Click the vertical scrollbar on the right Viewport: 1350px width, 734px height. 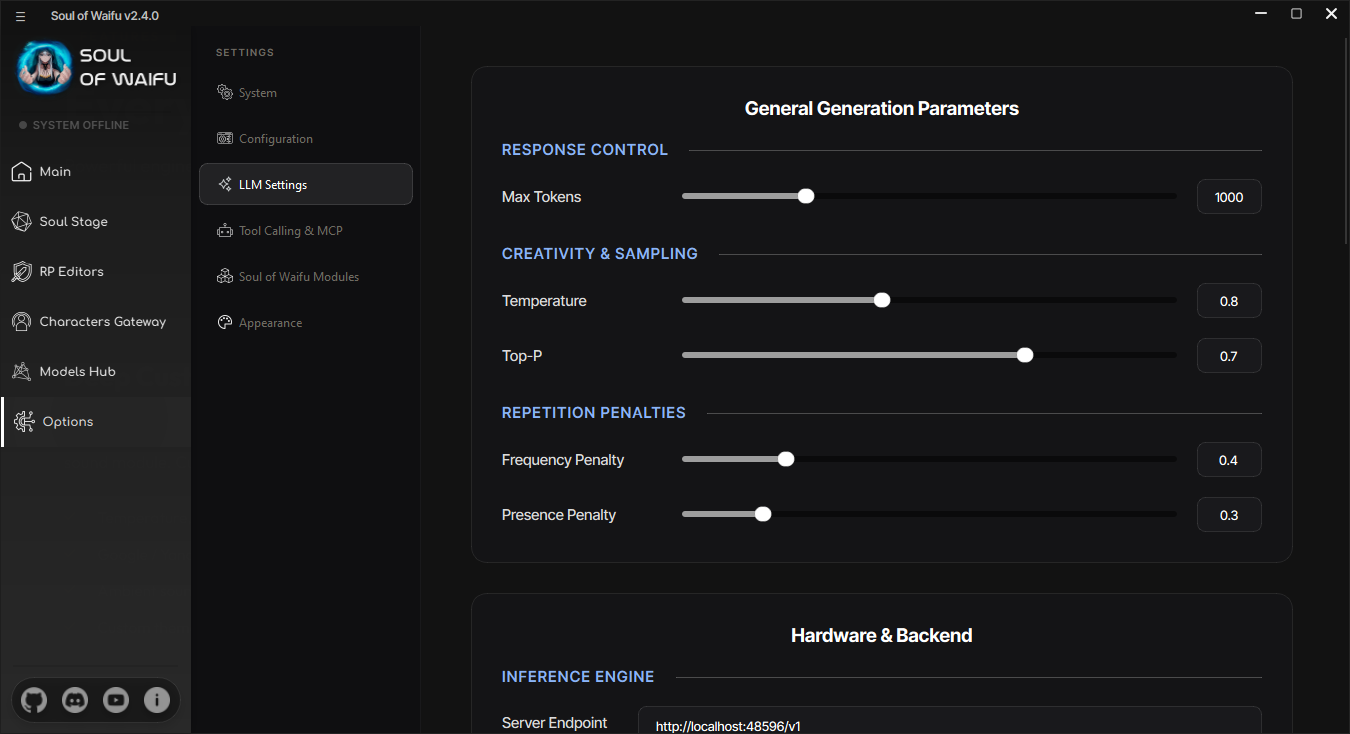[1345, 140]
